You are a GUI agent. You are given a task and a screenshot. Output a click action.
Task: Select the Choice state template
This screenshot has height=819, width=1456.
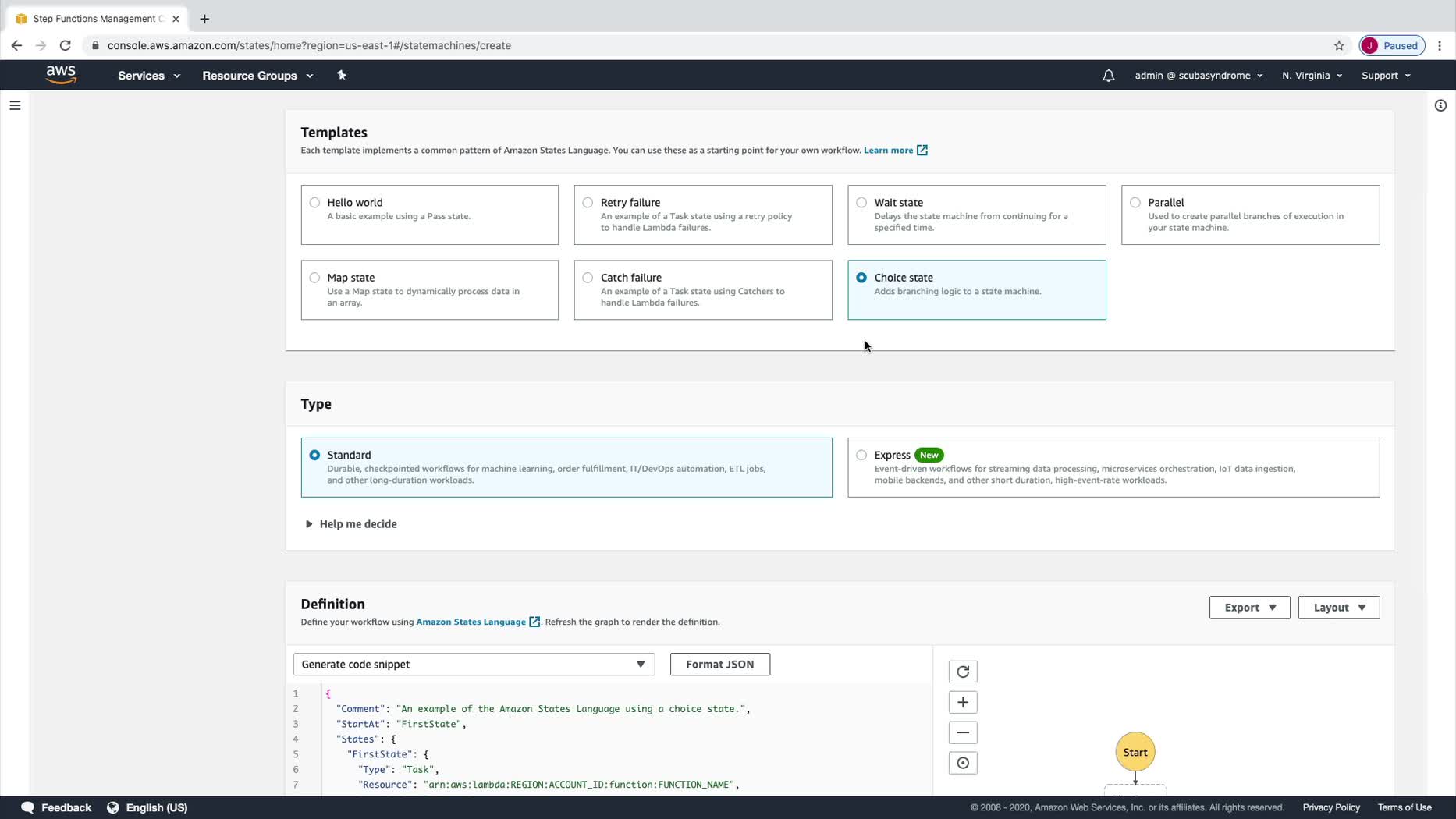[x=977, y=289]
